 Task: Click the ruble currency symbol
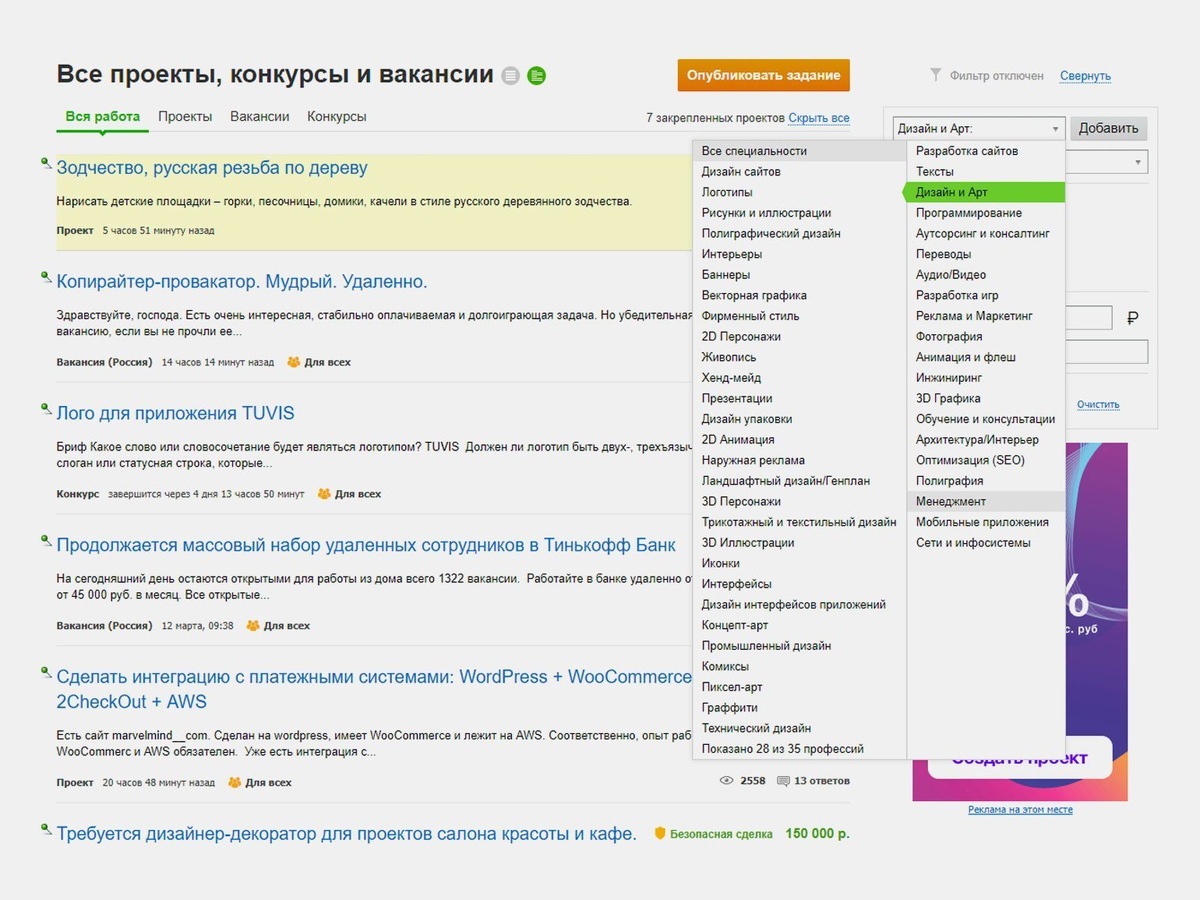[x=1133, y=318]
